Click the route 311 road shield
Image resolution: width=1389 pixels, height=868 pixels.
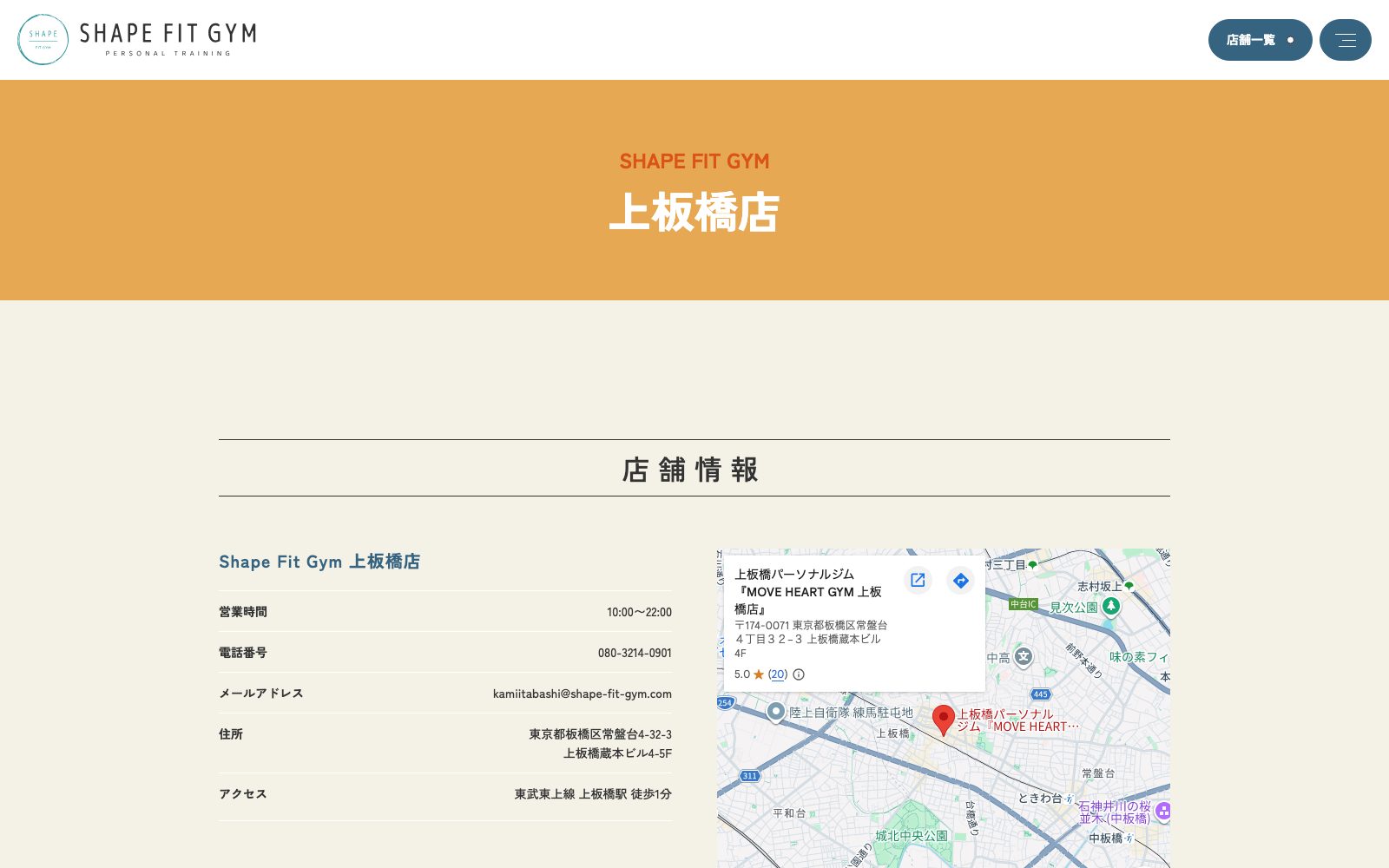tap(749, 776)
